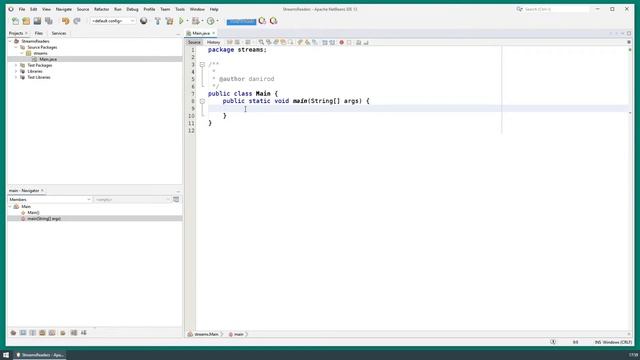Run the project with the green arrow
The height and width of the screenshot is (360, 640).
181,21
